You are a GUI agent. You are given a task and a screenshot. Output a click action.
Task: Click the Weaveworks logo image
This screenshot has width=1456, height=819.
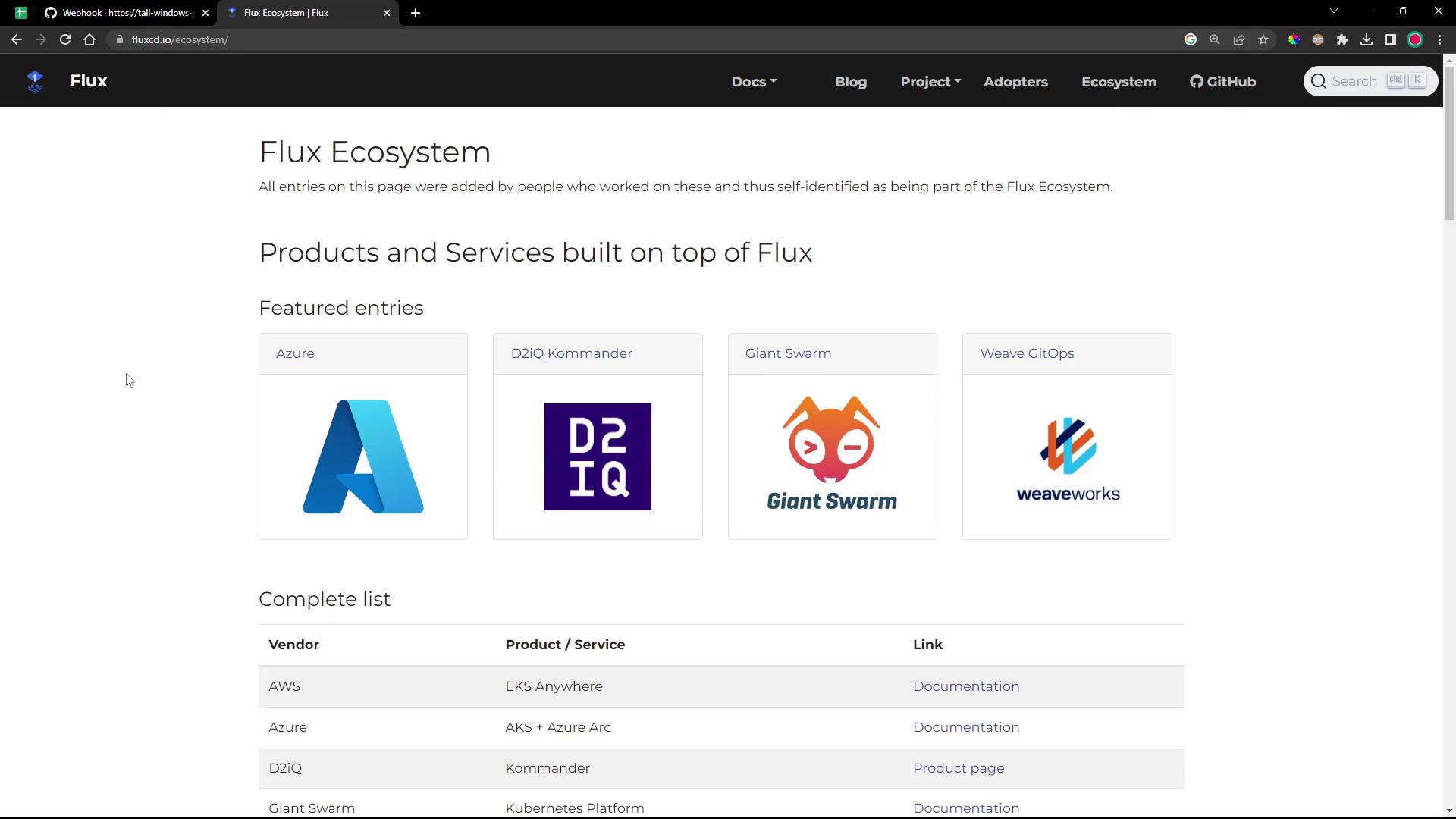pos(1068,460)
